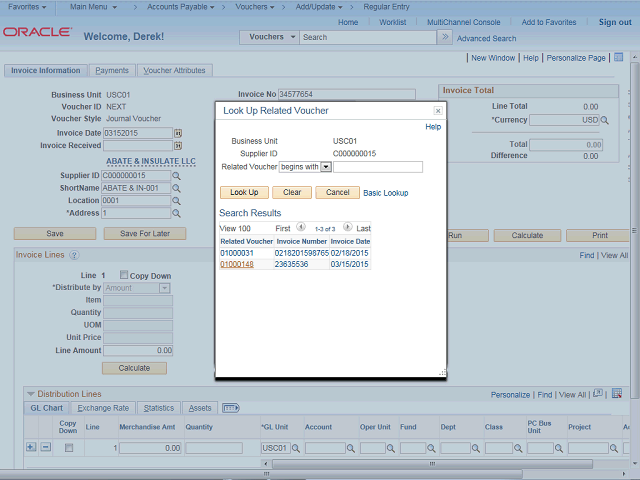Open the Favorites menu
Viewport: 640px width, 480px height.
27,7
